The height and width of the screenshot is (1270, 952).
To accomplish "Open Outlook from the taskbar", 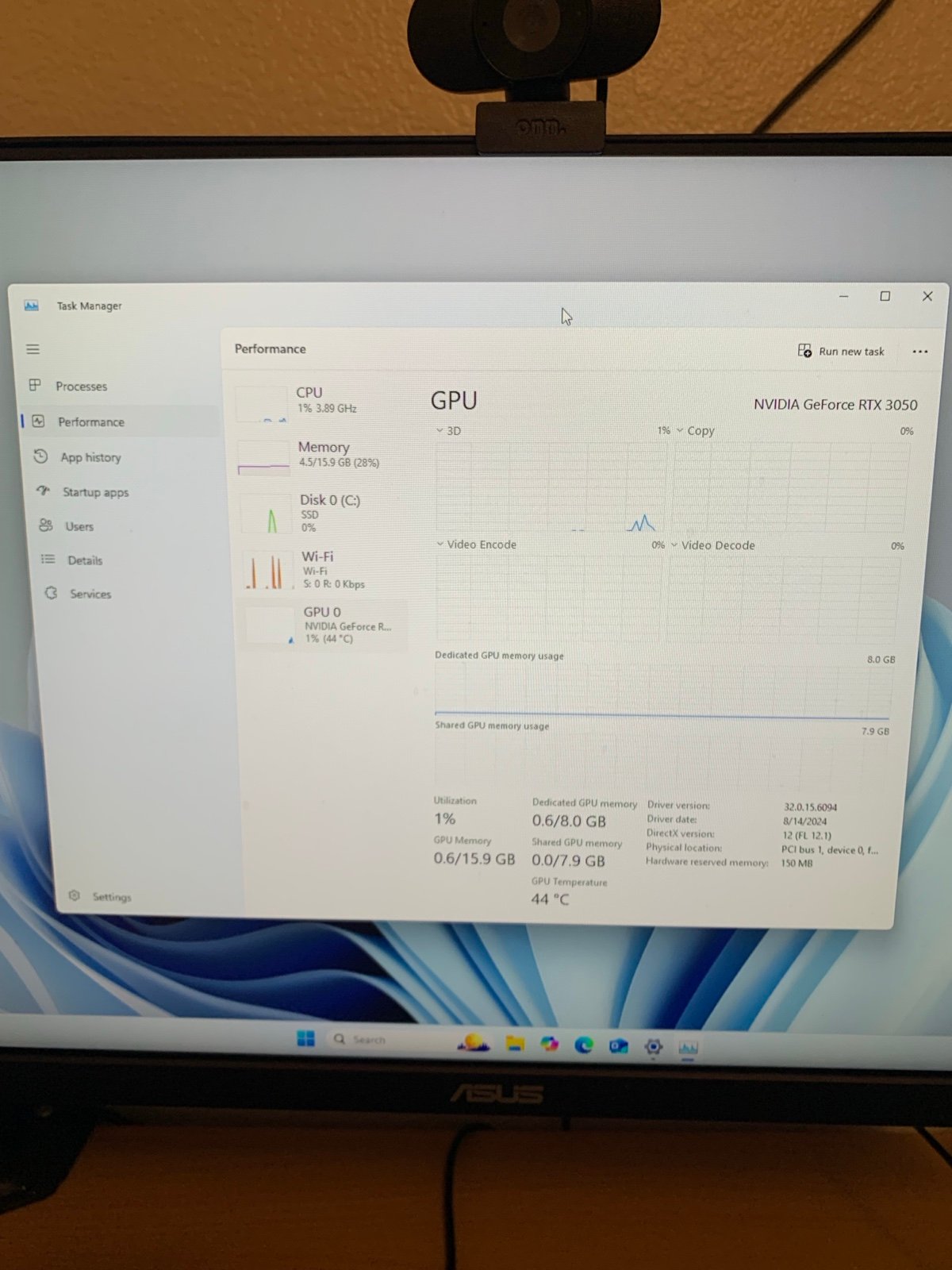I will pos(619,1046).
